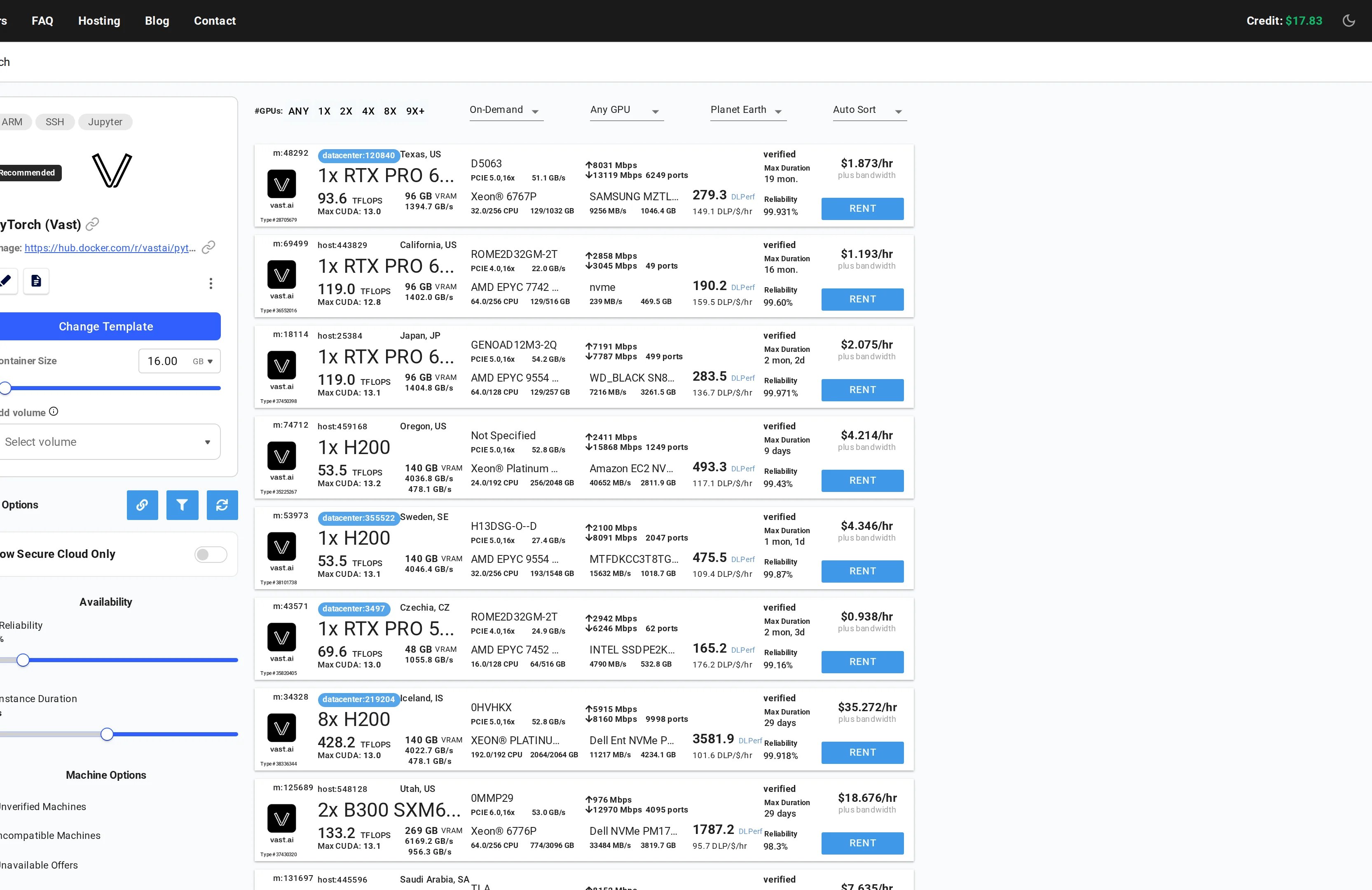
Task: Copy the docker image link icon
Action: click(x=208, y=247)
